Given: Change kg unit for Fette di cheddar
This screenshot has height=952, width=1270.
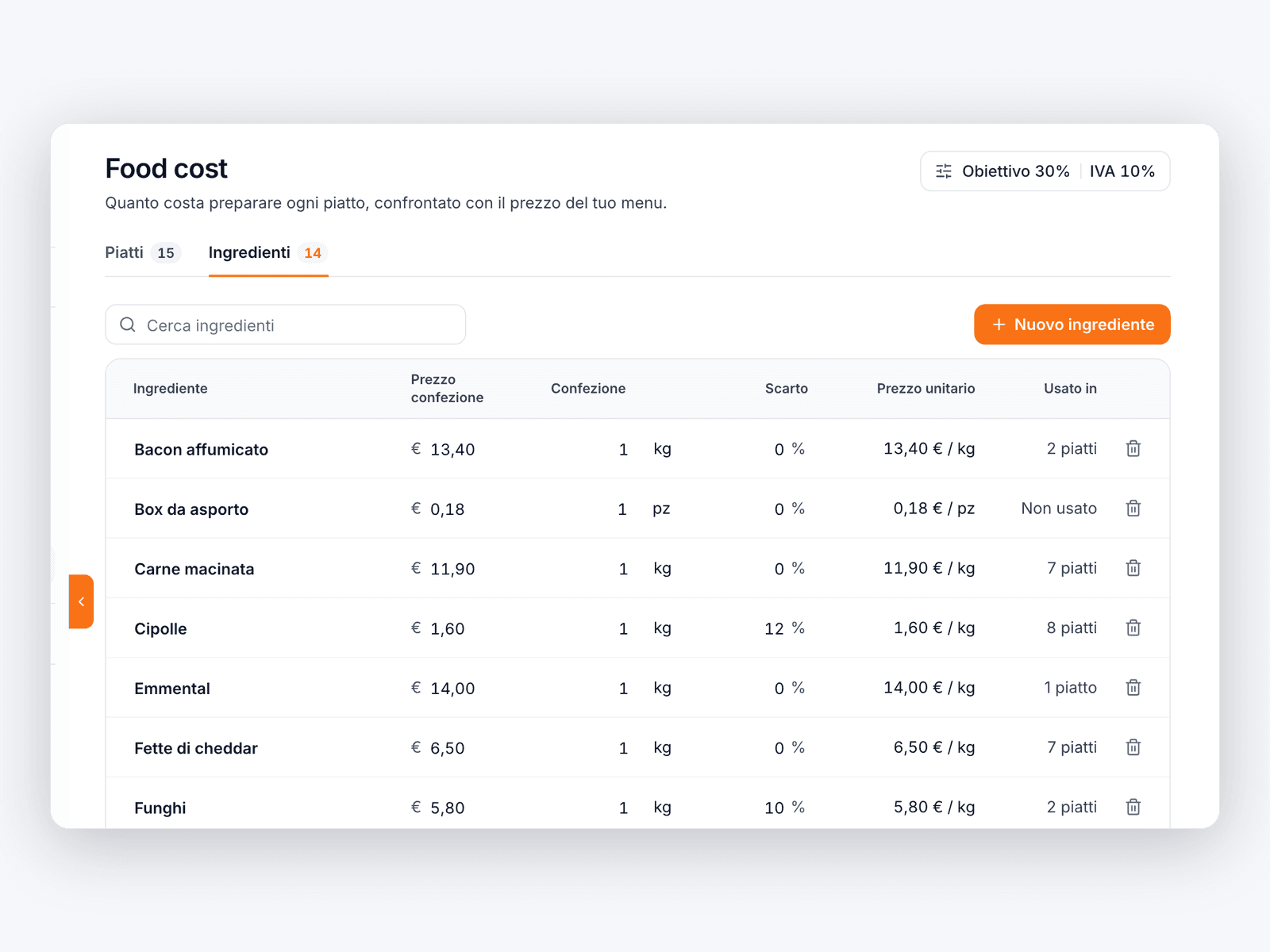Looking at the screenshot, I should 662,747.
